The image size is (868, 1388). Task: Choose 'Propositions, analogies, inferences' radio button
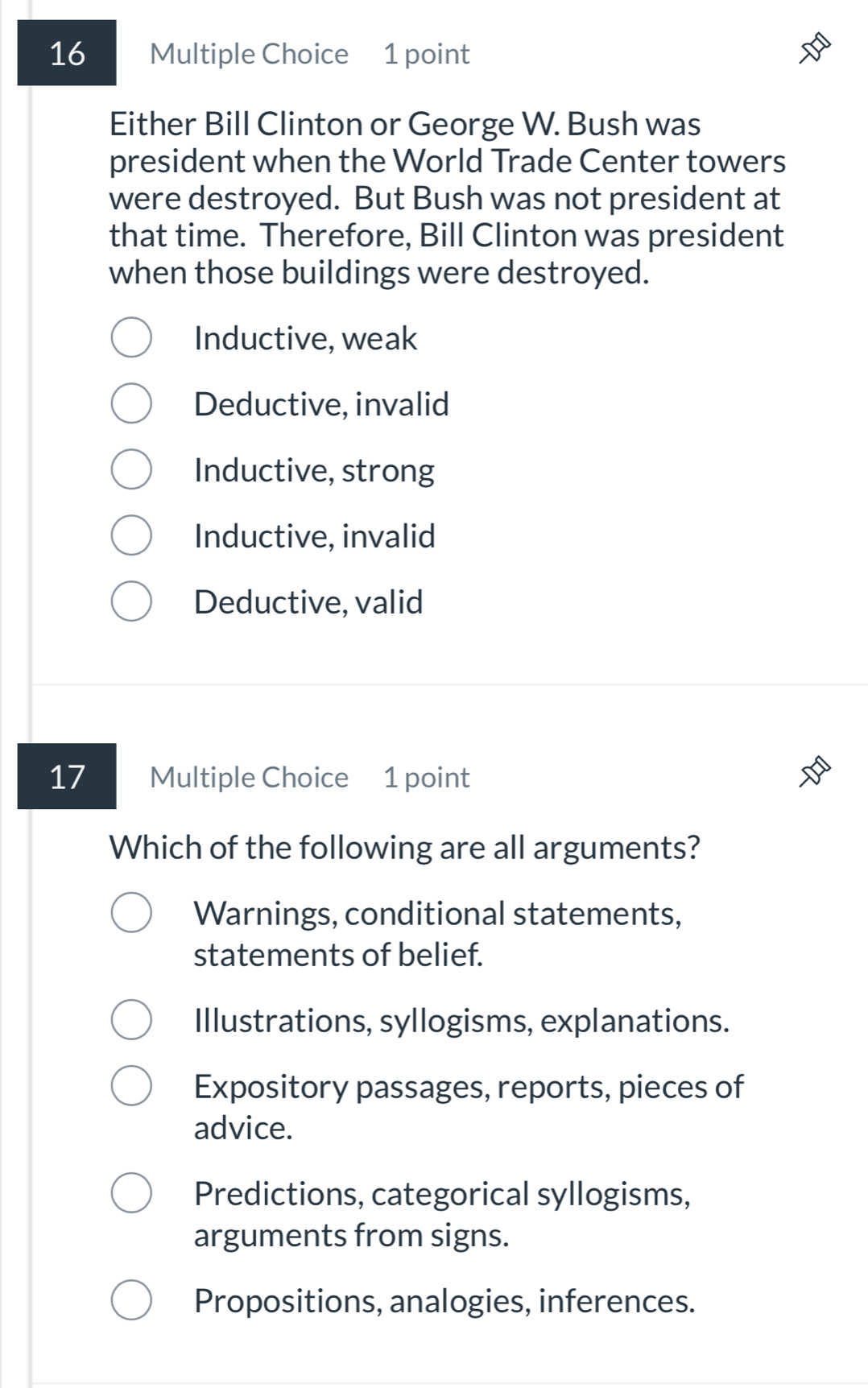pyautogui.click(x=131, y=1300)
